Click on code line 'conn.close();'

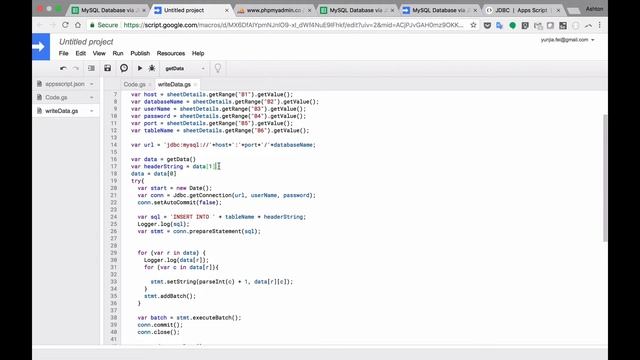point(158,332)
